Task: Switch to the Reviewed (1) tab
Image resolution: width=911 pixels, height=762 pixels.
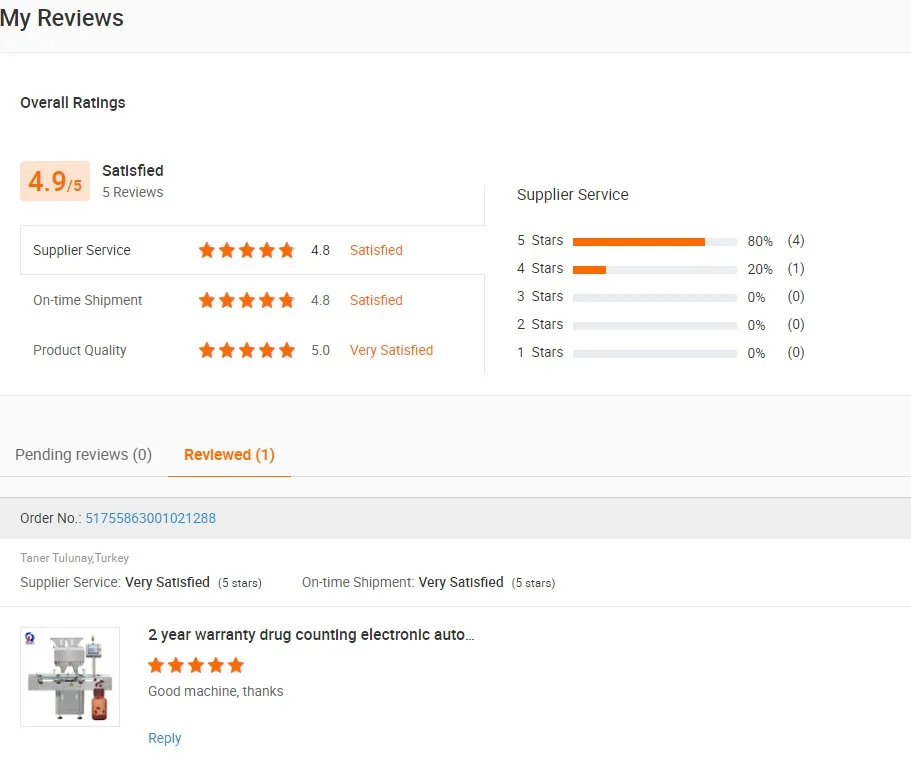Action: coord(229,455)
